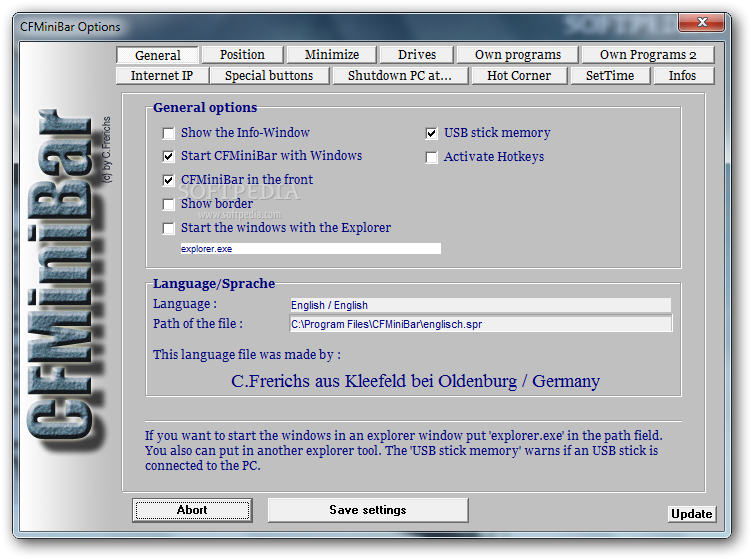Open the Minimize tab
752x559 pixels.
click(x=331, y=55)
